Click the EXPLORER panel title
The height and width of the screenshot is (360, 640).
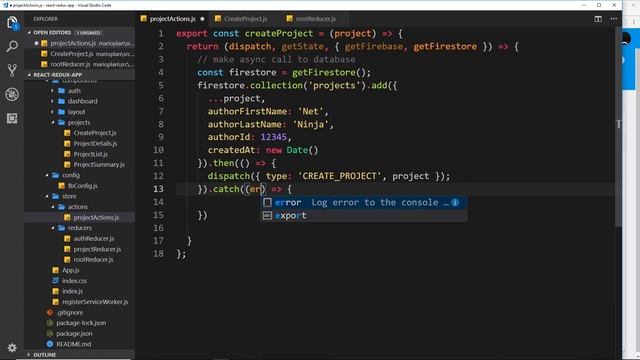pos(45,19)
